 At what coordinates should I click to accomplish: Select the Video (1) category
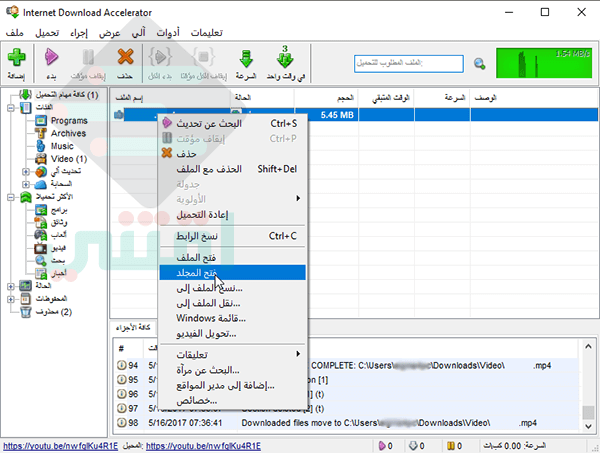[x=69, y=159]
